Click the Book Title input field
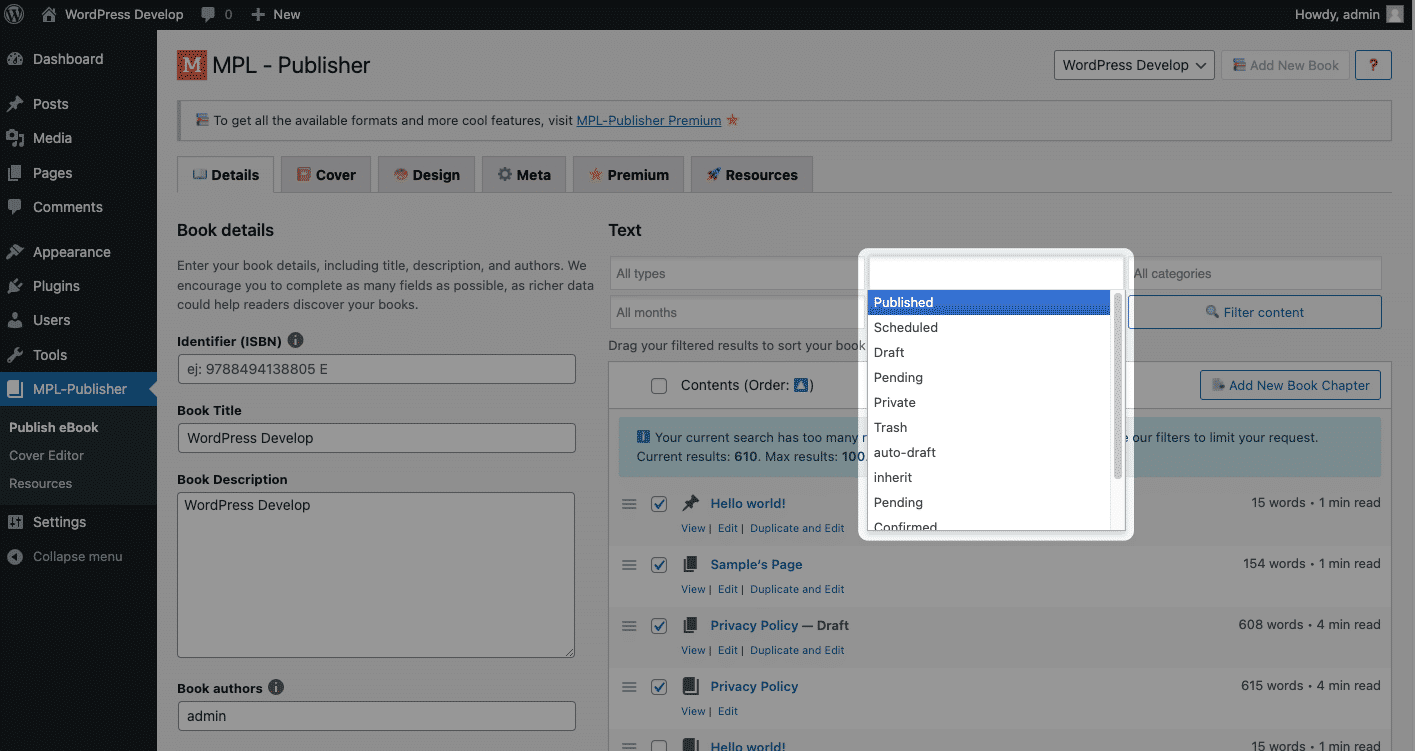 [x=376, y=438]
